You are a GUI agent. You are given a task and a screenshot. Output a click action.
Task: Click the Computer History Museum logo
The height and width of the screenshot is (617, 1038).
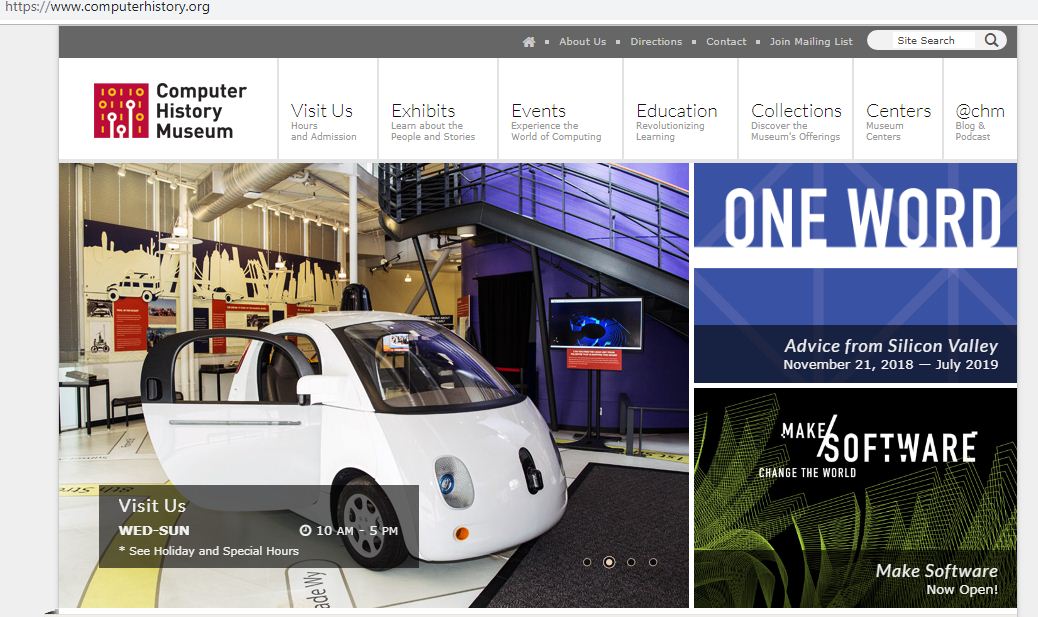[x=170, y=111]
